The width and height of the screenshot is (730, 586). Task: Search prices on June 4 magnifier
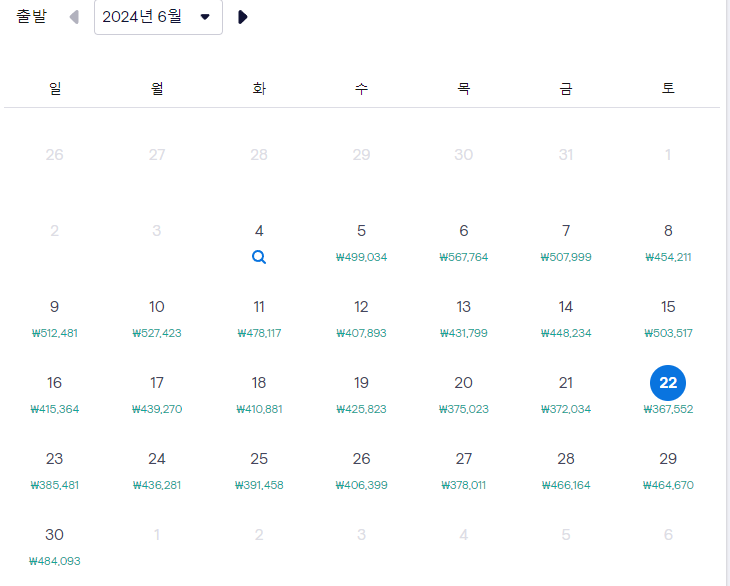(259, 257)
